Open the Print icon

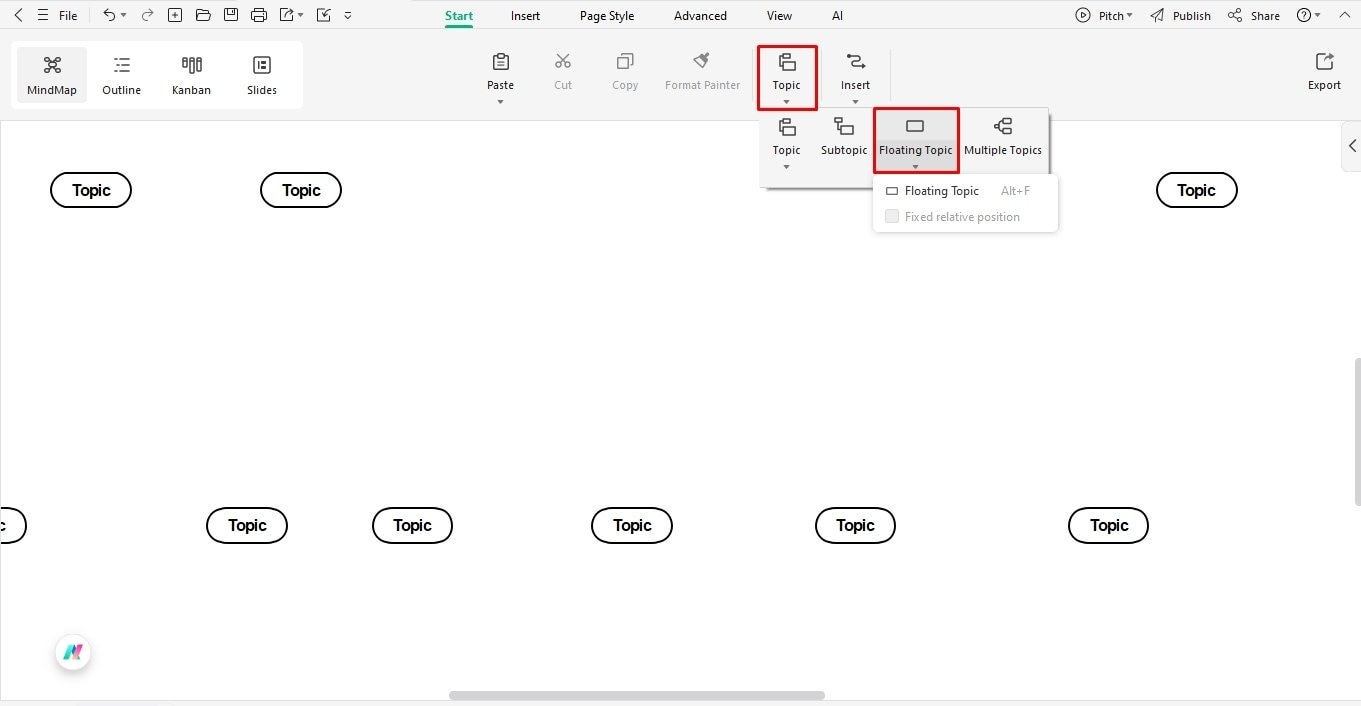pos(259,15)
